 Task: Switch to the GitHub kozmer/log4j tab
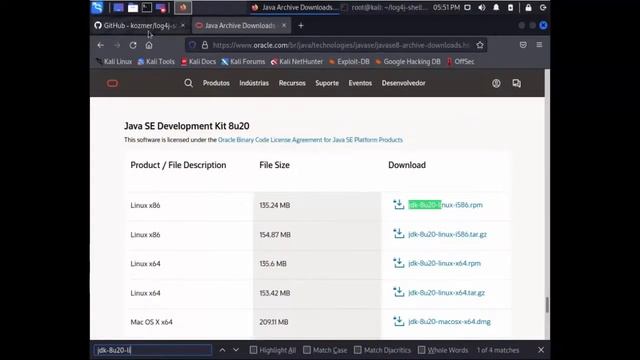pos(140,25)
